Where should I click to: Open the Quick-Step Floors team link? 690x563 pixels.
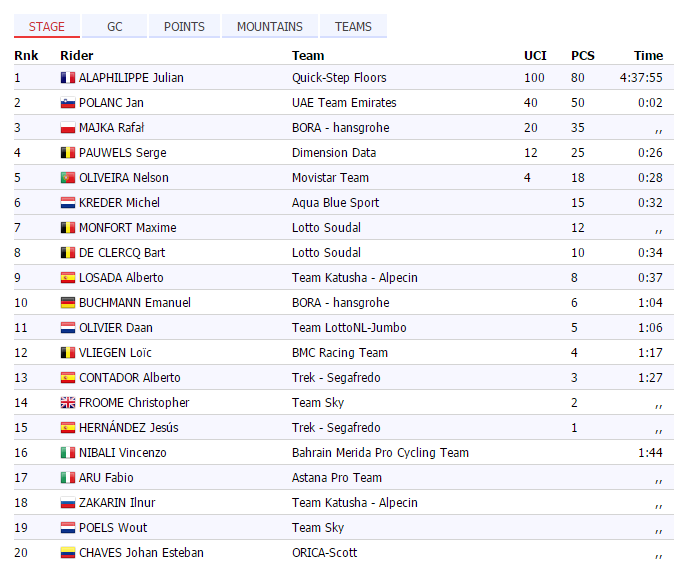tap(339, 78)
